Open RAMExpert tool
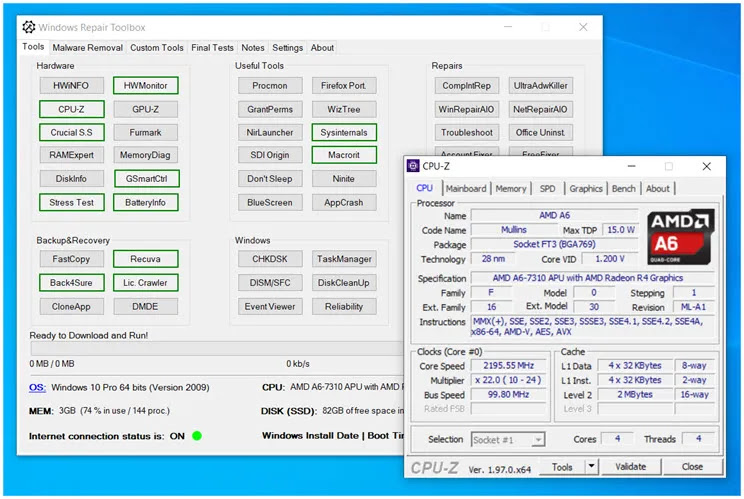Screen dimensions: 744x499 tap(71, 155)
